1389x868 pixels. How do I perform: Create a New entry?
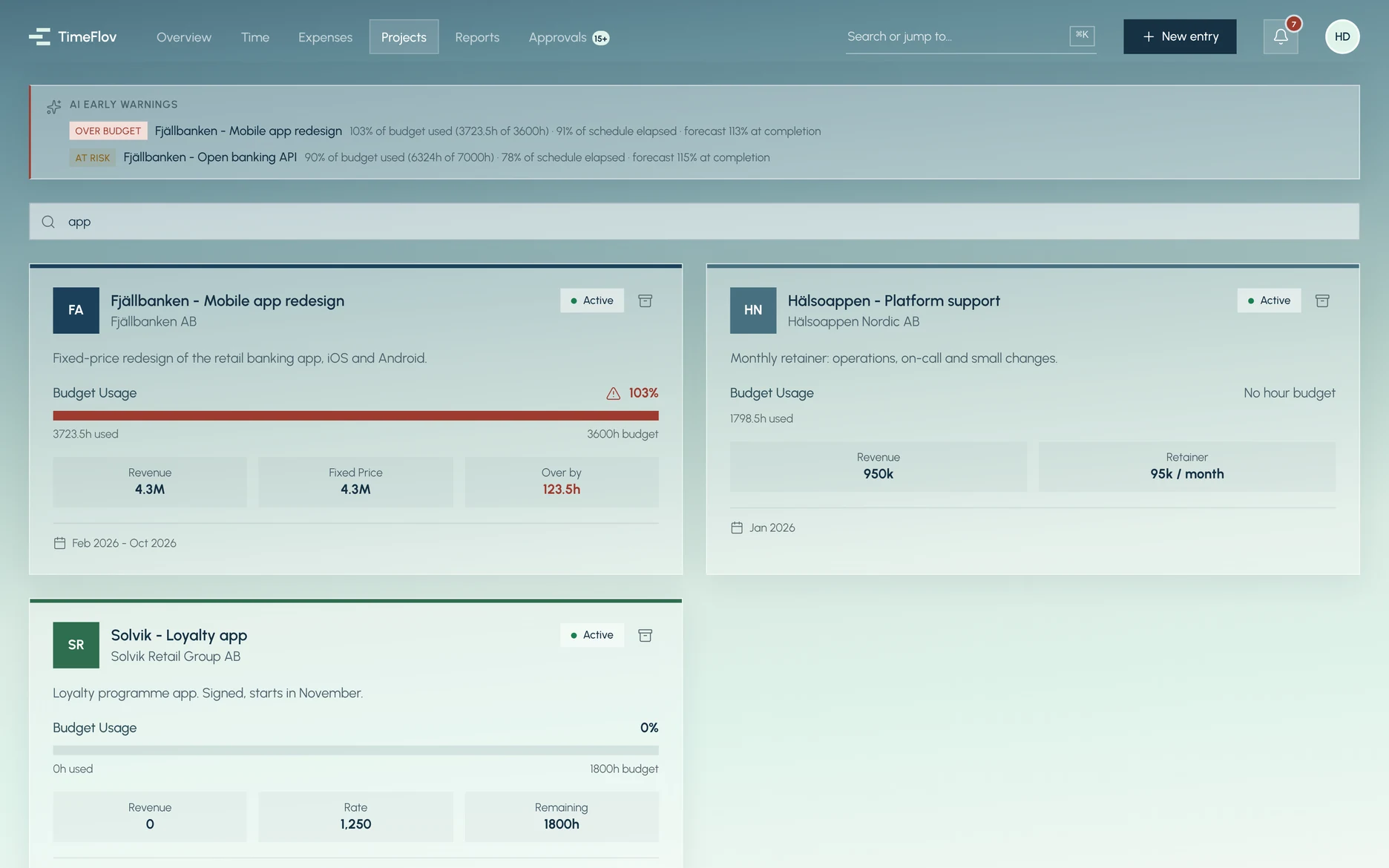coord(1180,36)
